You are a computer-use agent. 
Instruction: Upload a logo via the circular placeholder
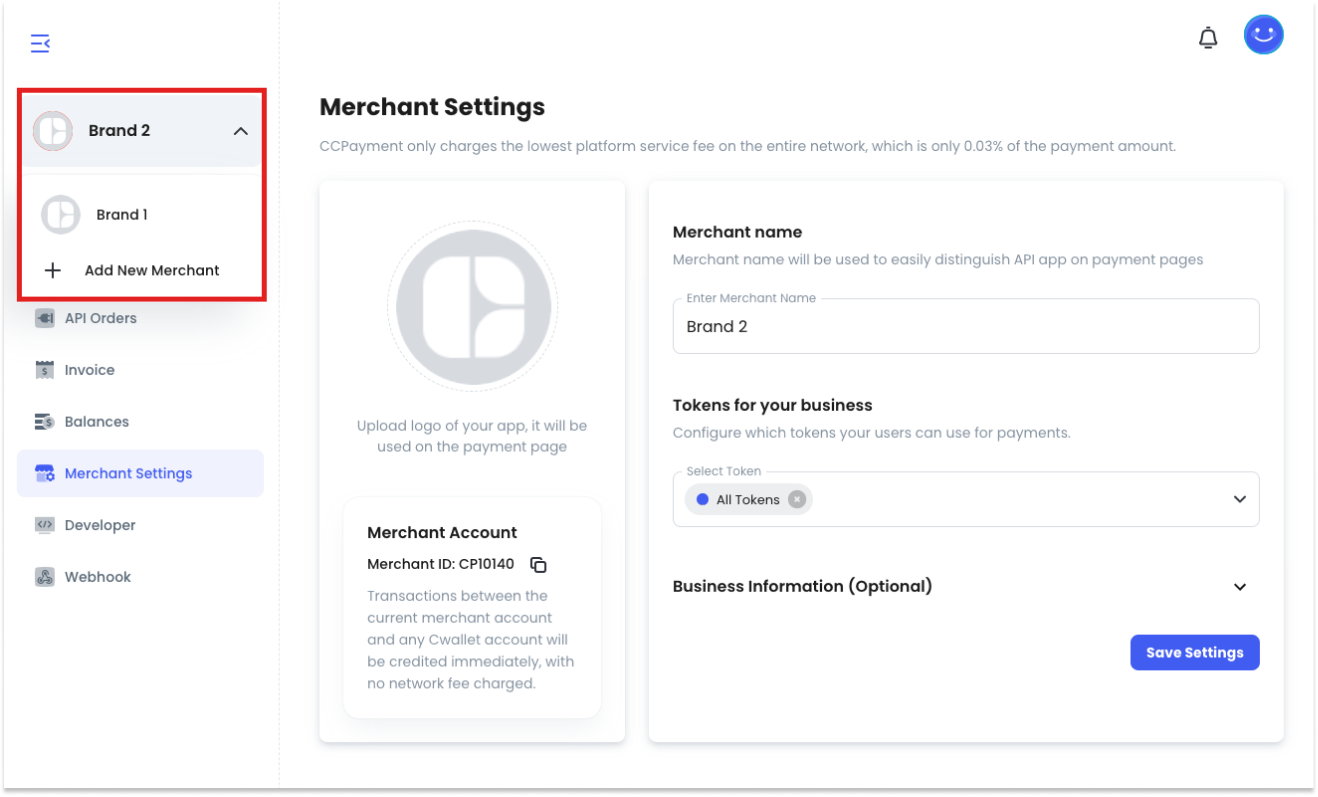tap(473, 307)
